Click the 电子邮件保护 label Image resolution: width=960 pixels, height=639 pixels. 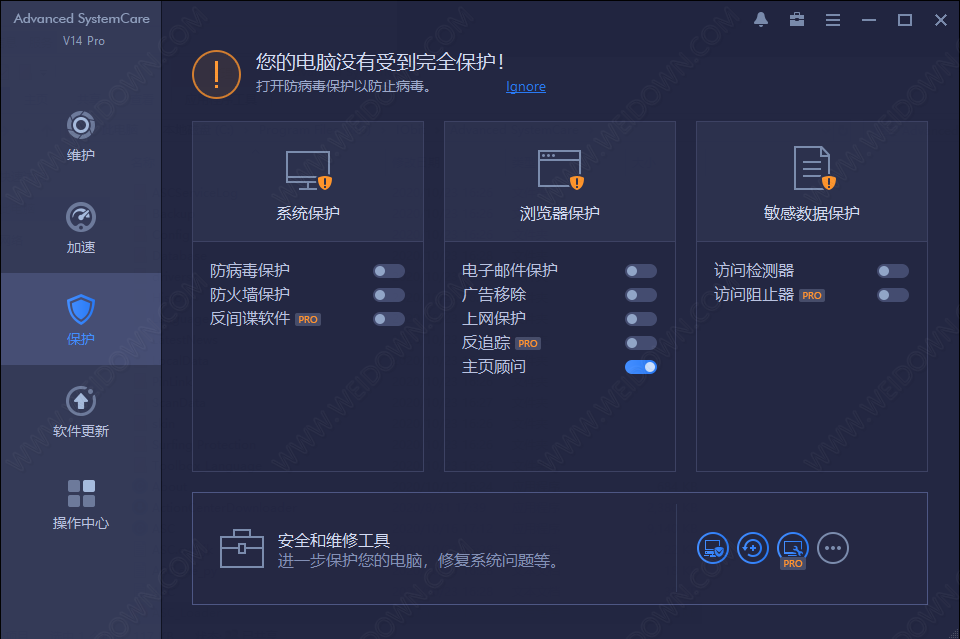(x=509, y=271)
